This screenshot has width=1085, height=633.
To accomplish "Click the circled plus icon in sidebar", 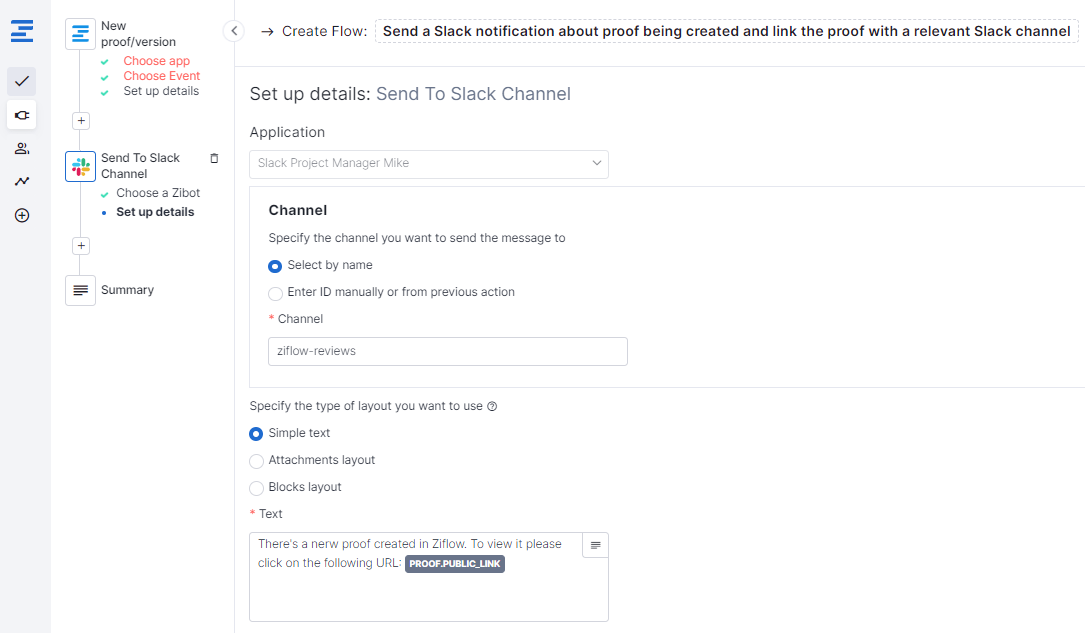I will [22, 215].
